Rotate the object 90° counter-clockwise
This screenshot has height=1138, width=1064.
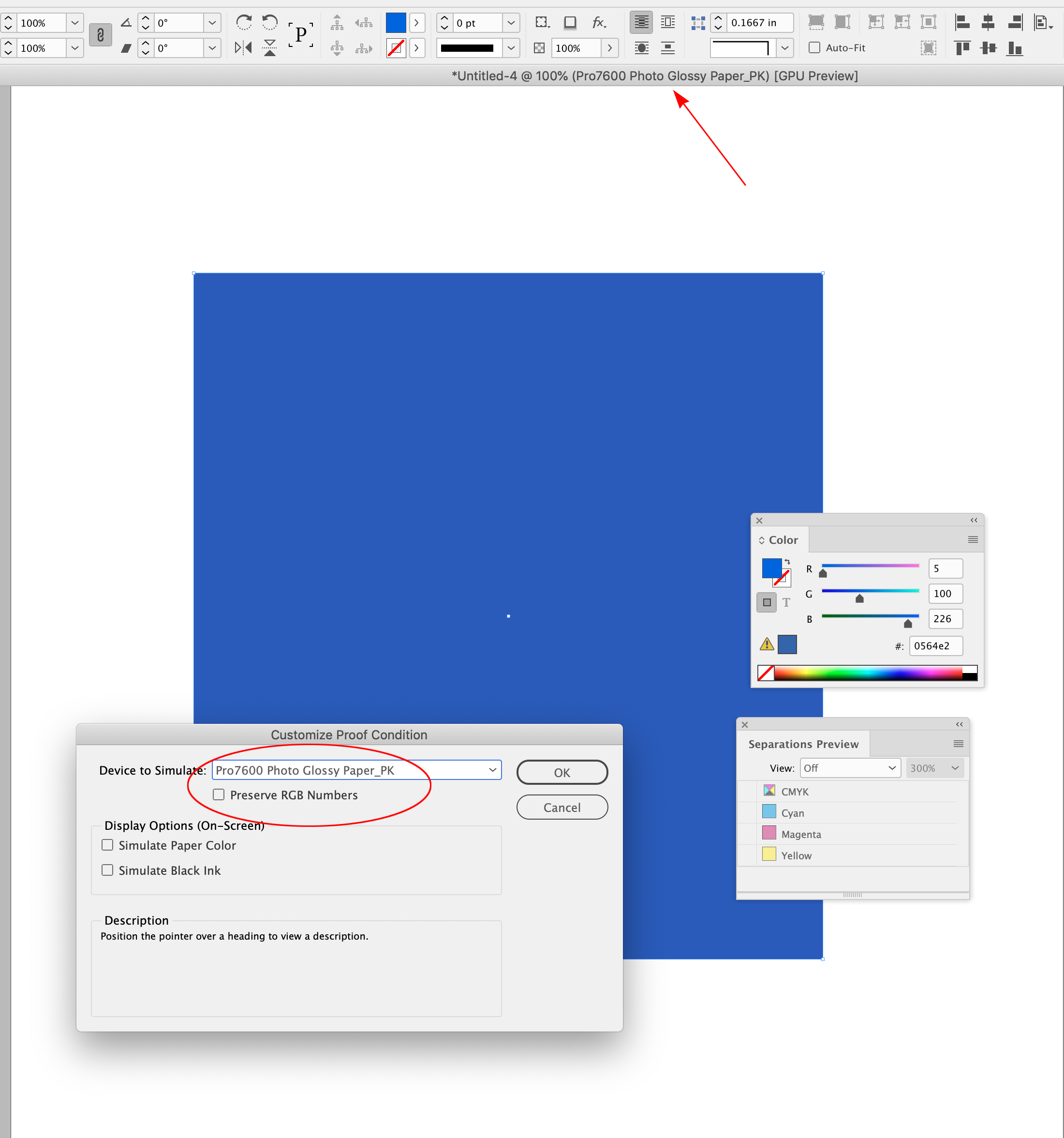tap(269, 22)
